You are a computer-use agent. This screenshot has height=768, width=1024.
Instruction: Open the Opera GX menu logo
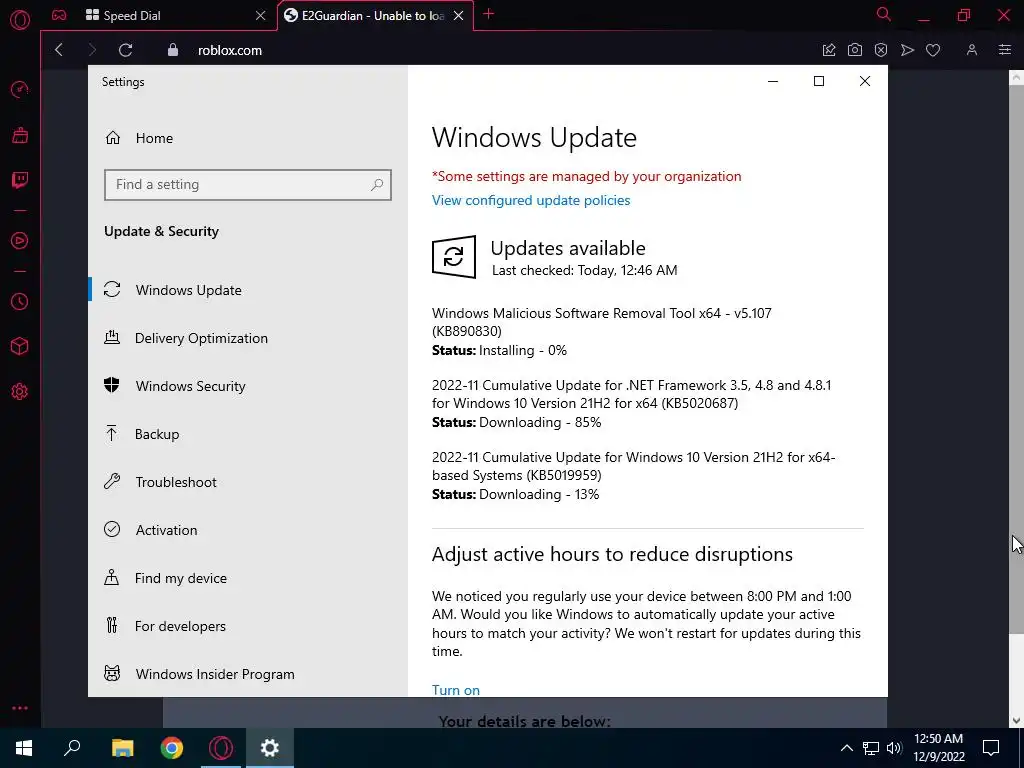click(20, 20)
